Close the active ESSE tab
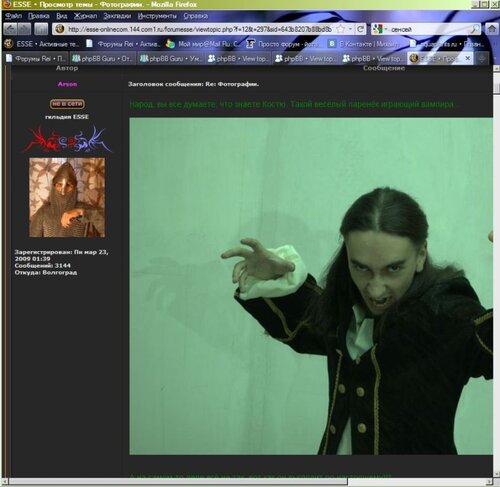The width and height of the screenshot is (500, 487). coord(468,58)
